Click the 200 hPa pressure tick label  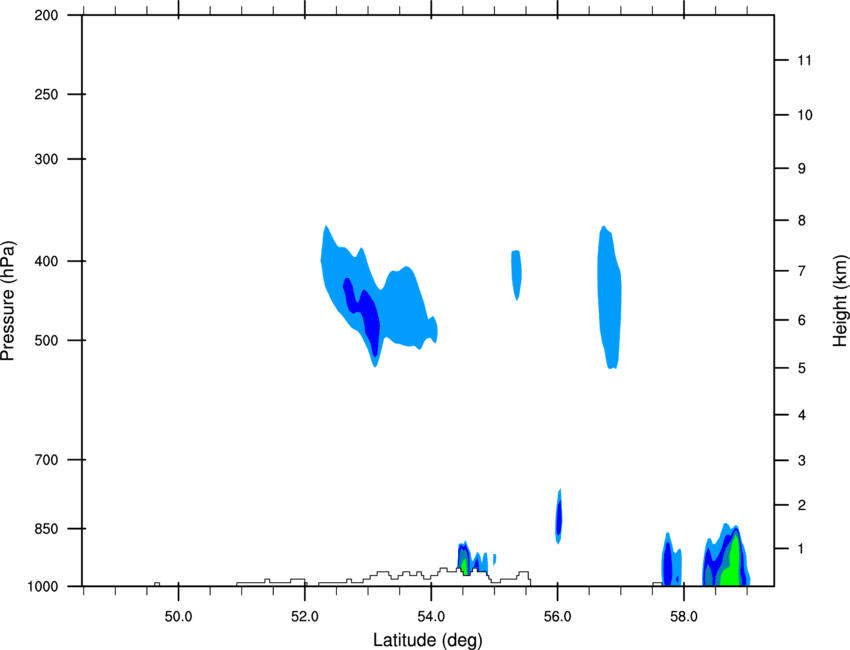tap(46, 15)
